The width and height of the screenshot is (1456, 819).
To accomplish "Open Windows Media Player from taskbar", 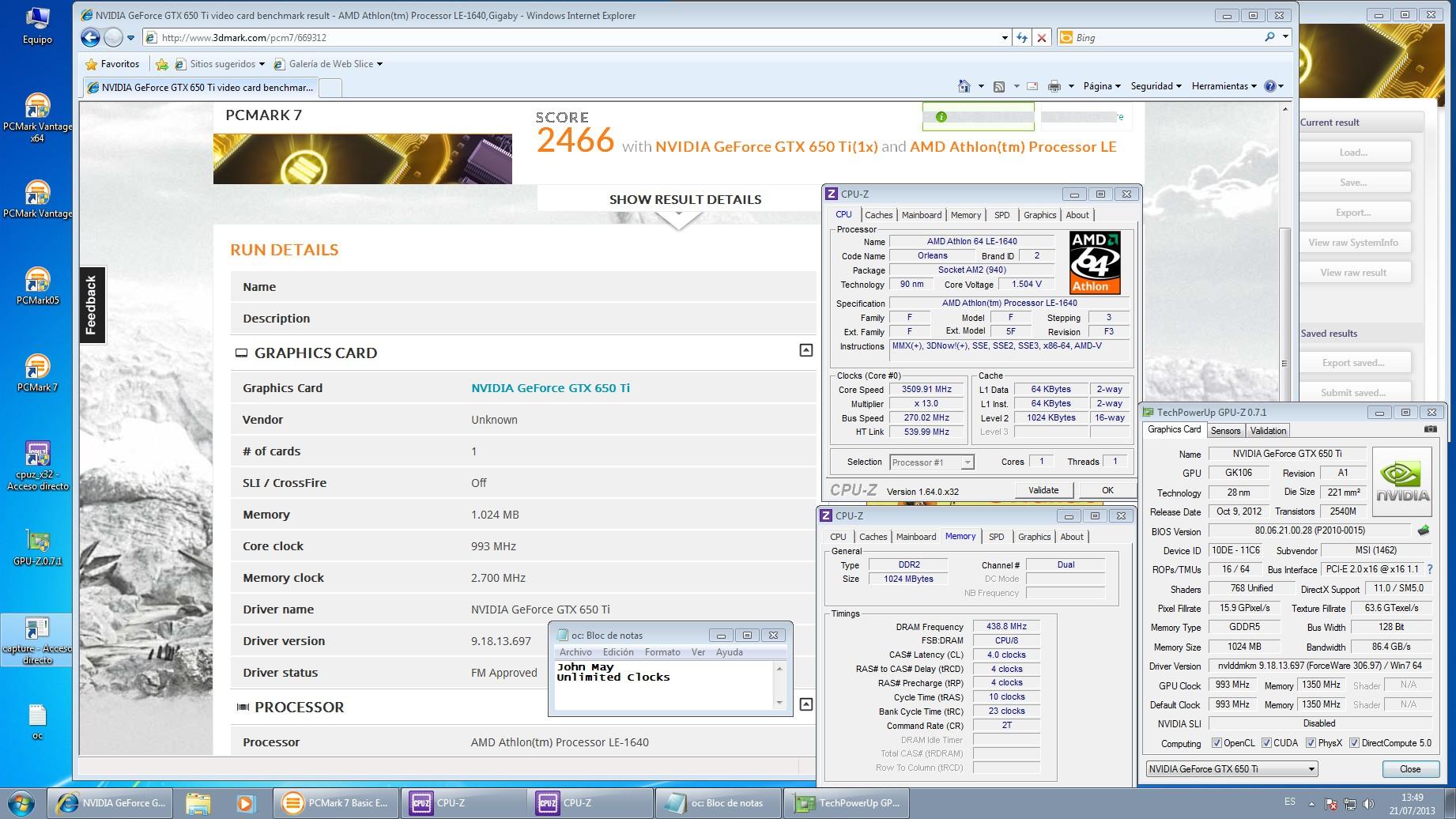I will [x=245, y=803].
